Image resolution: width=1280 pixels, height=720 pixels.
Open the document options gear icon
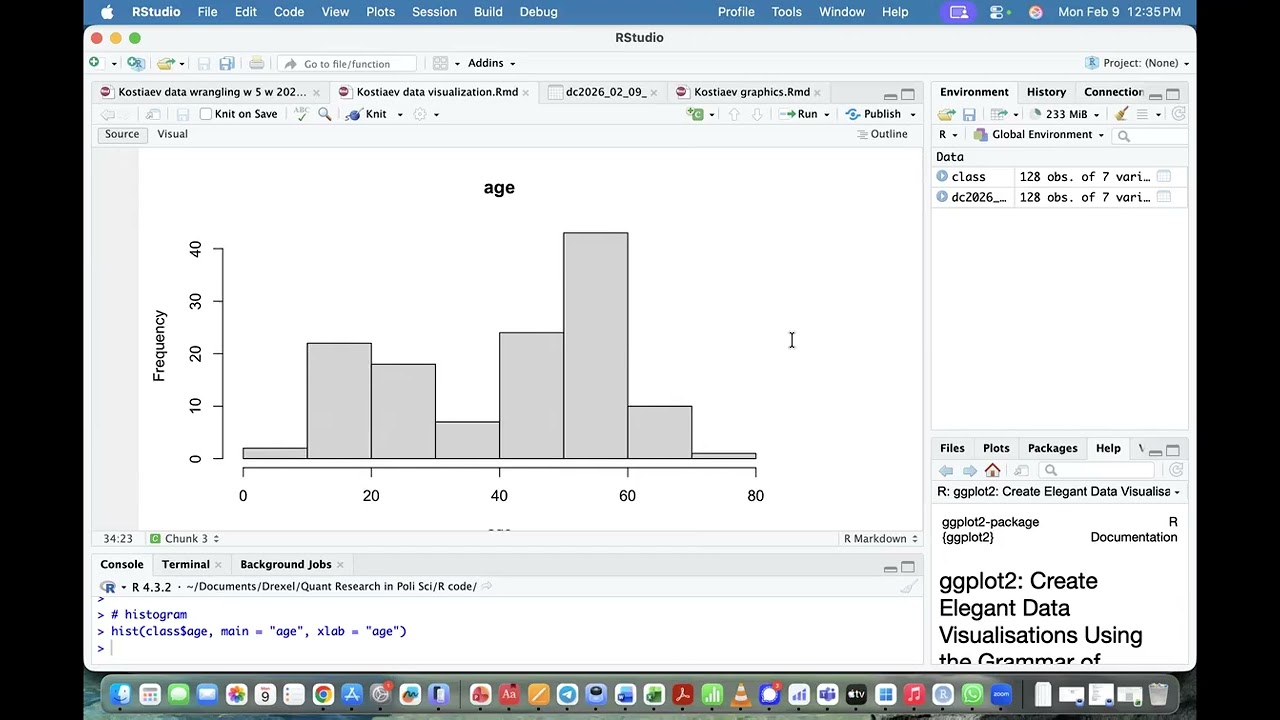pos(420,114)
